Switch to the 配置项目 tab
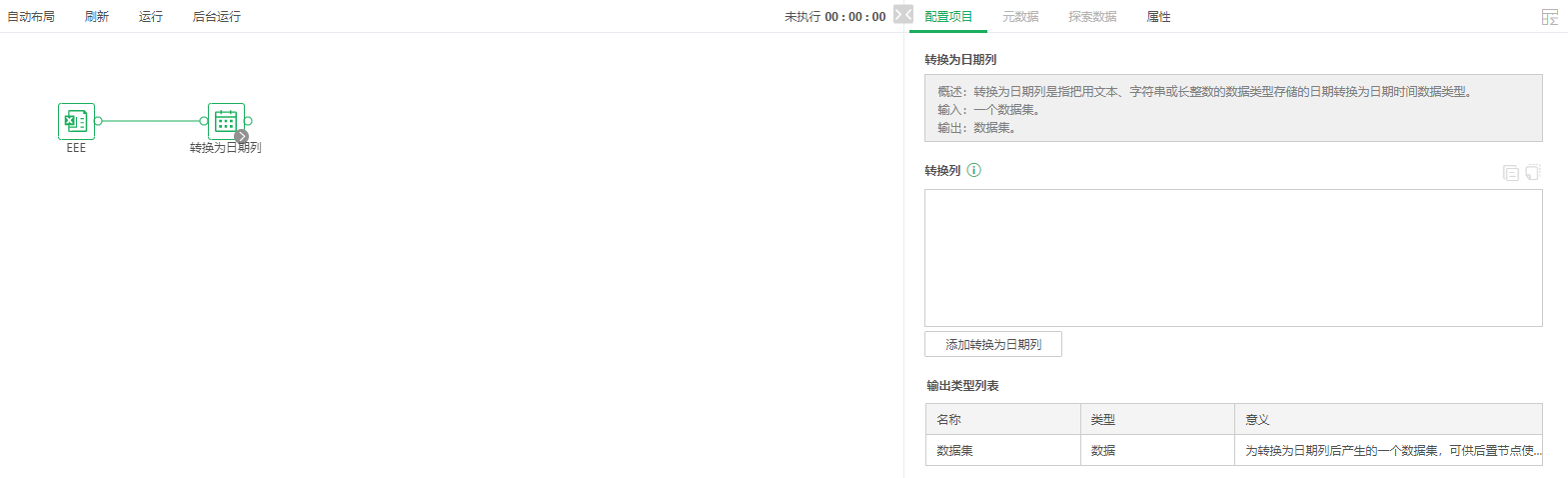Image resolution: width=1568 pixels, height=478 pixels. click(x=947, y=17)
